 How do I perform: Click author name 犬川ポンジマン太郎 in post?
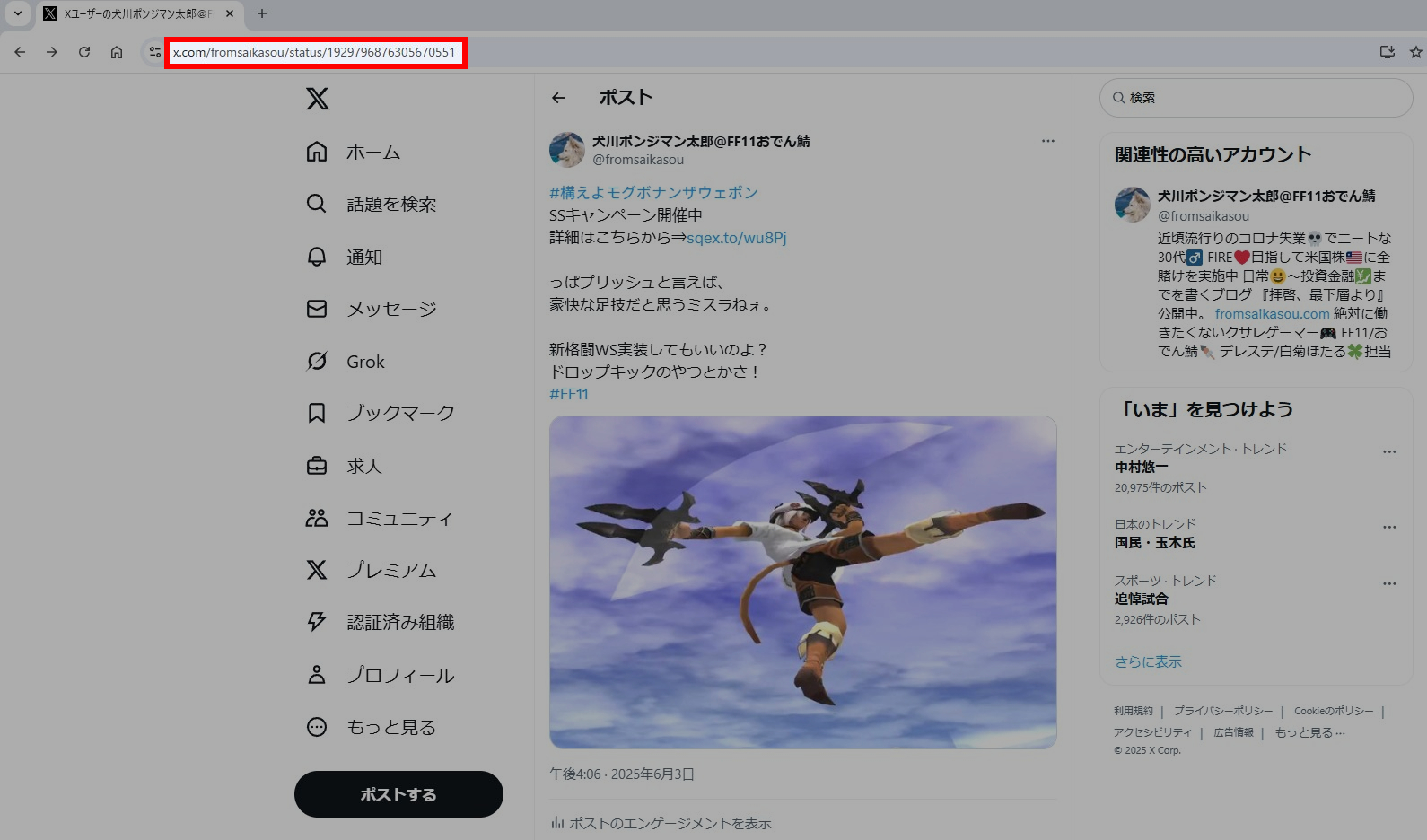[701, 141]
